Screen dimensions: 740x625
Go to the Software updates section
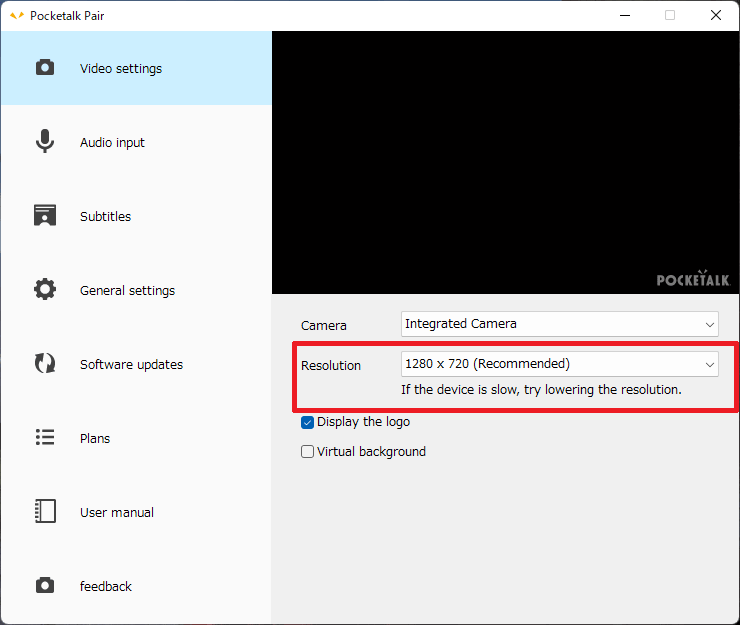coord(131,365)
